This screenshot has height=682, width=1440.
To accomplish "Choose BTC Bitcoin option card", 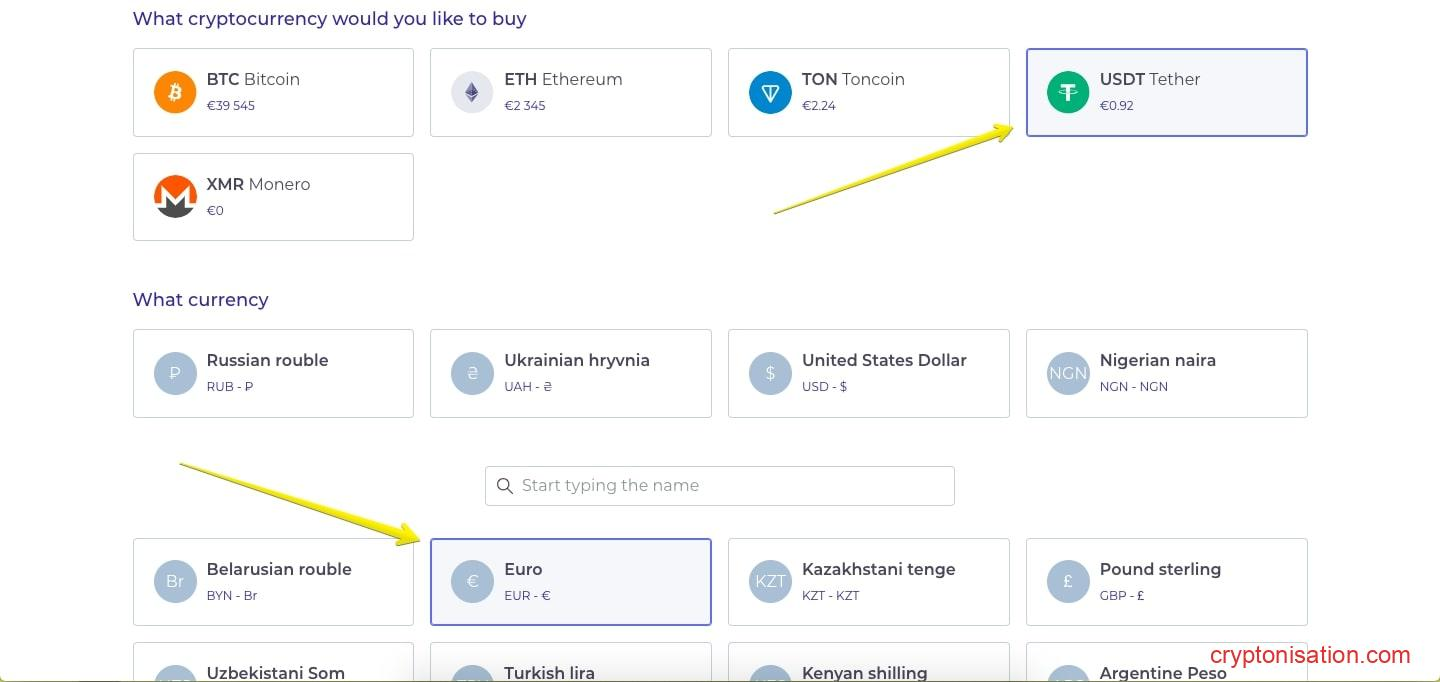I will click(273, 92).
